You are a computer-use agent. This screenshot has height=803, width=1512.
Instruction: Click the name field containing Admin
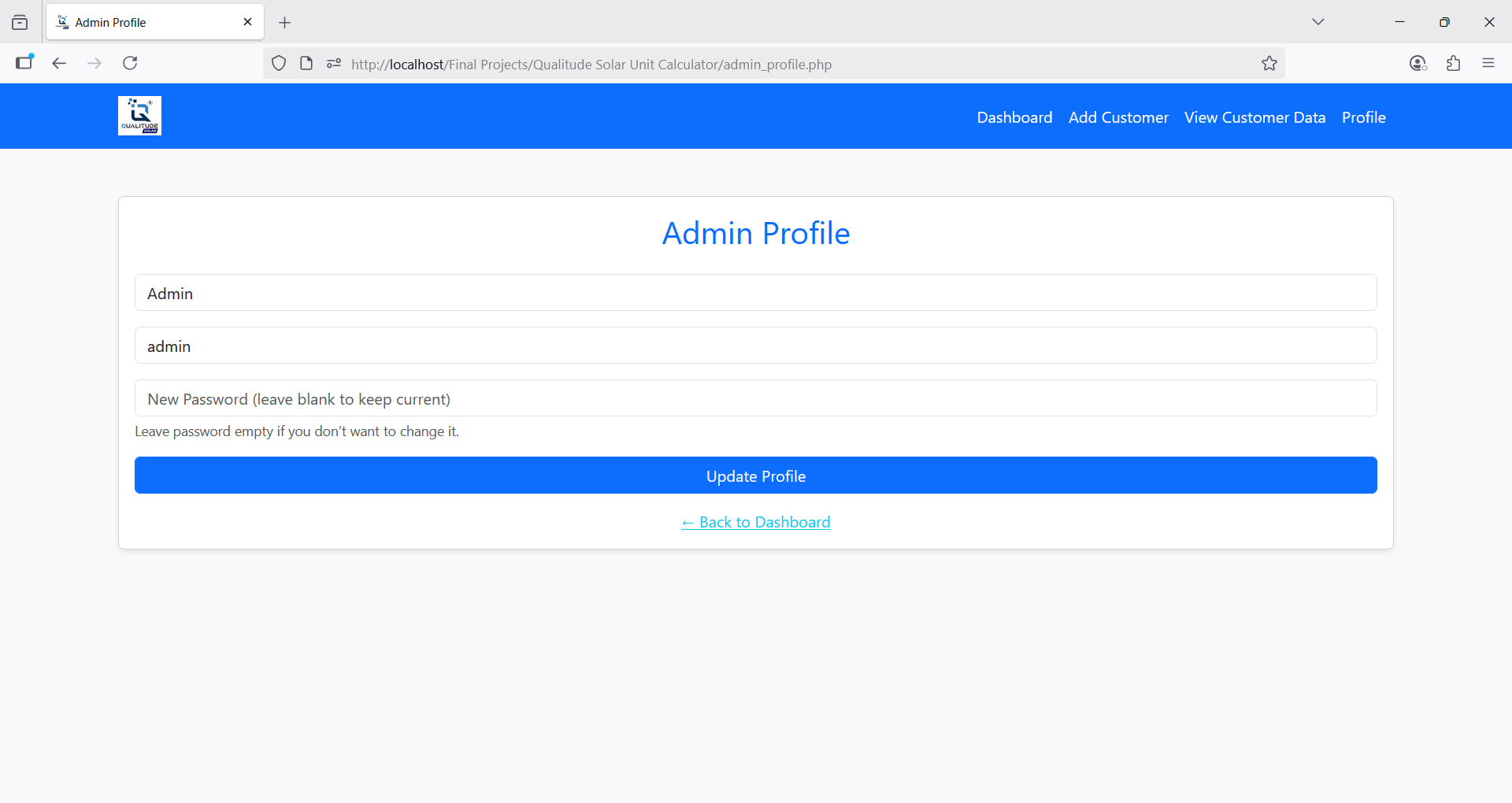tap(756, 293)
